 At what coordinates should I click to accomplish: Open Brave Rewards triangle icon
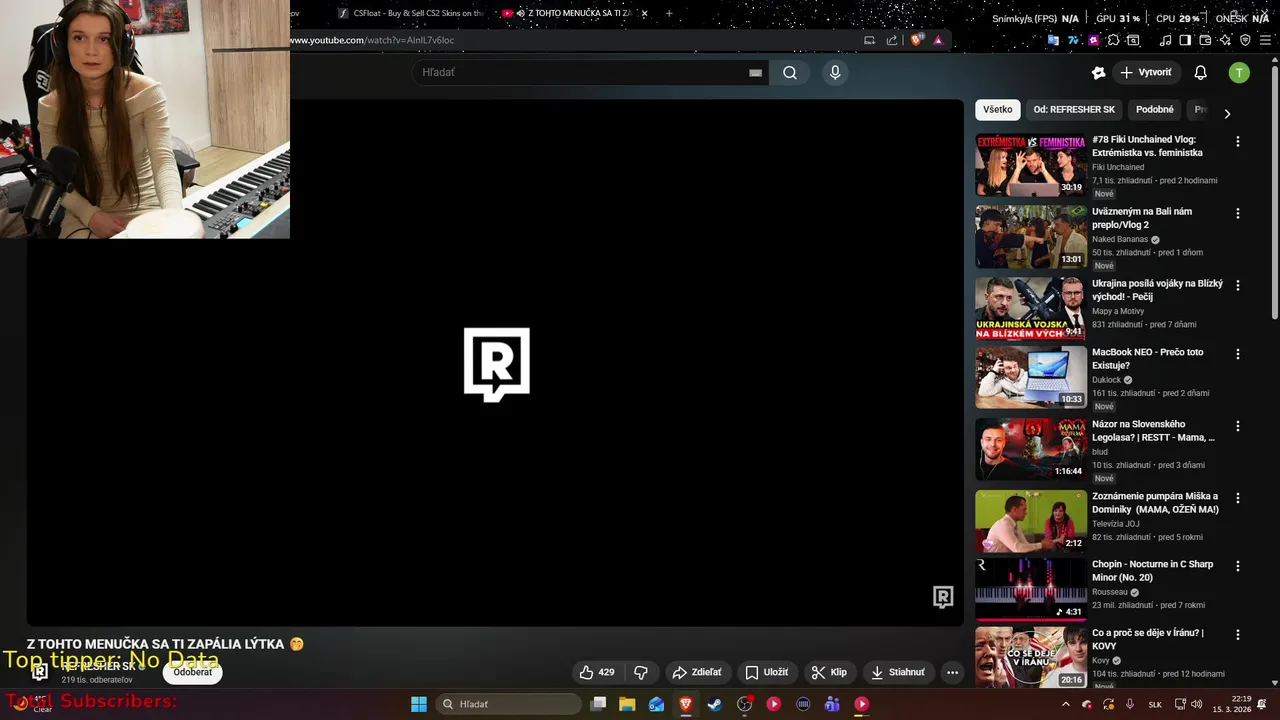(x=938, y=40)
